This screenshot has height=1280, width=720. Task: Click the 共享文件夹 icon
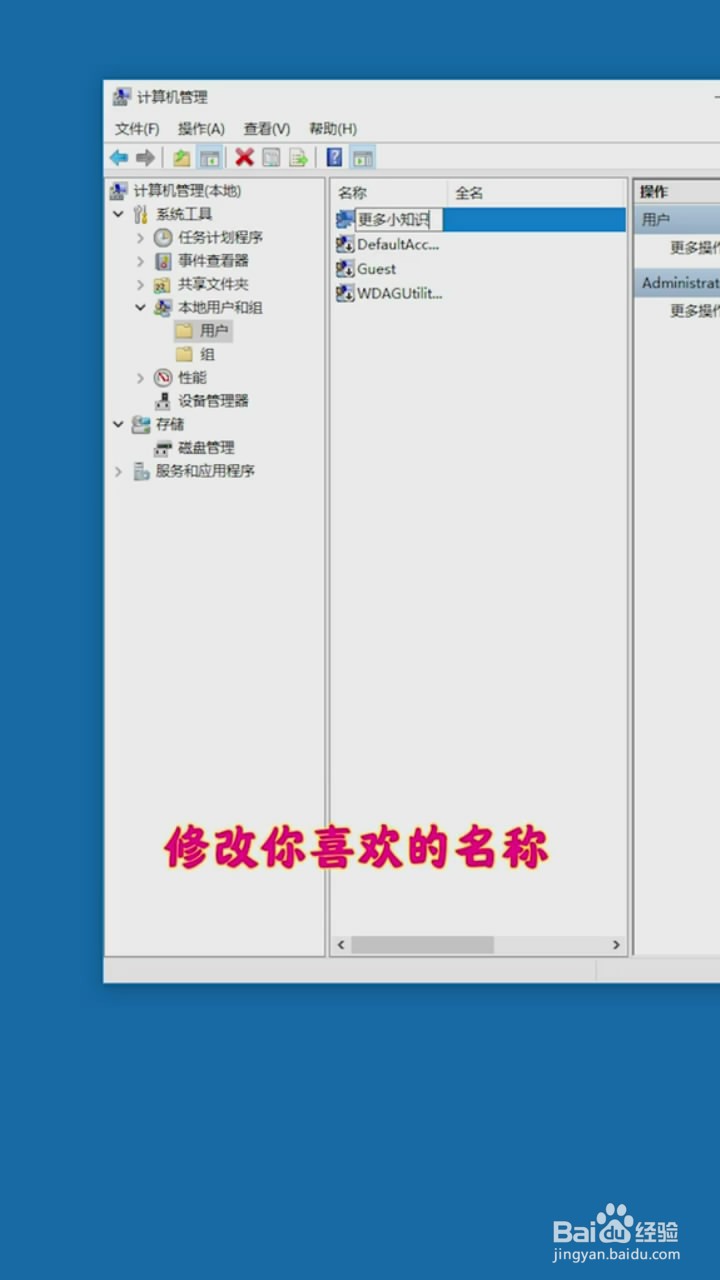[163, 284]
